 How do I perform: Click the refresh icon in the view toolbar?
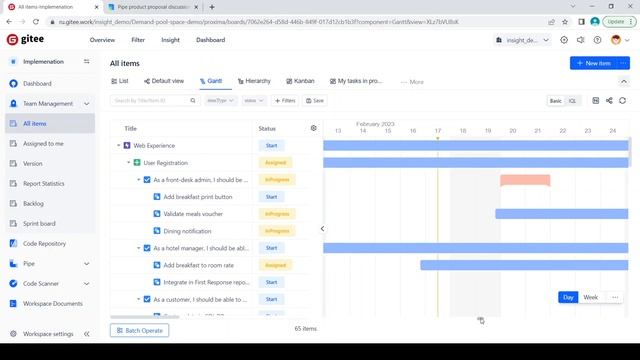click(x=622, y=100)
